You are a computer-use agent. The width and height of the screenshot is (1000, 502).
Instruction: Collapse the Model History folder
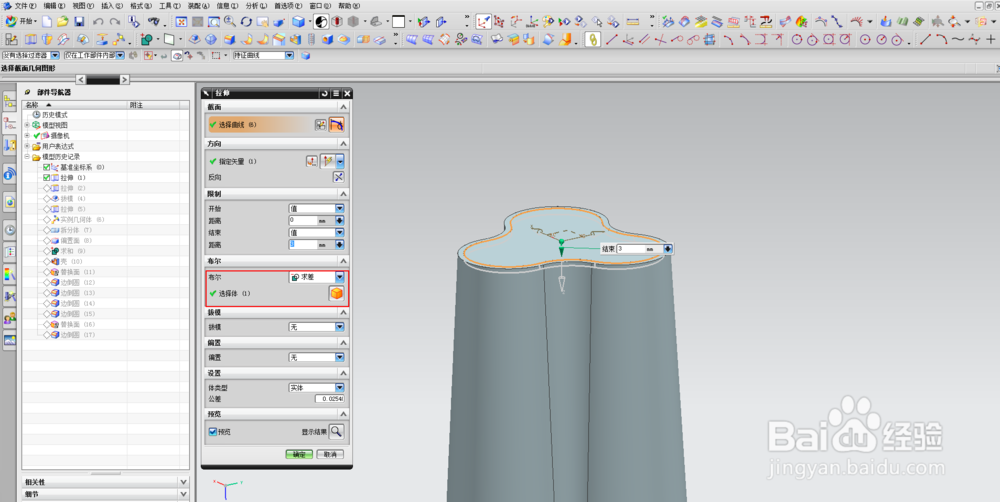click(x=27, y=157)
